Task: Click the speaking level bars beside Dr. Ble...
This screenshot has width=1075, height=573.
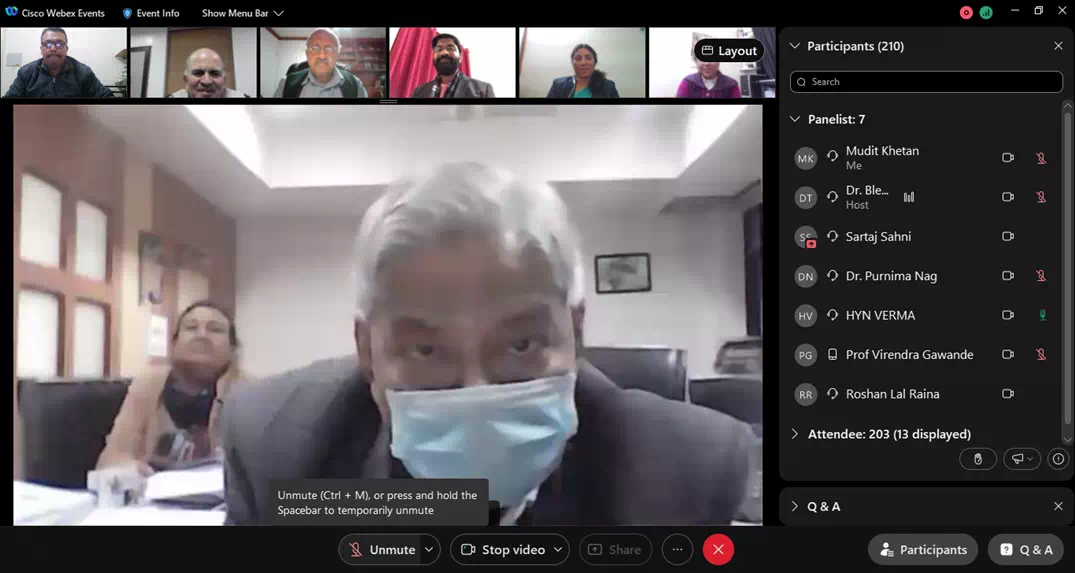Action: [x=909, y=197]
